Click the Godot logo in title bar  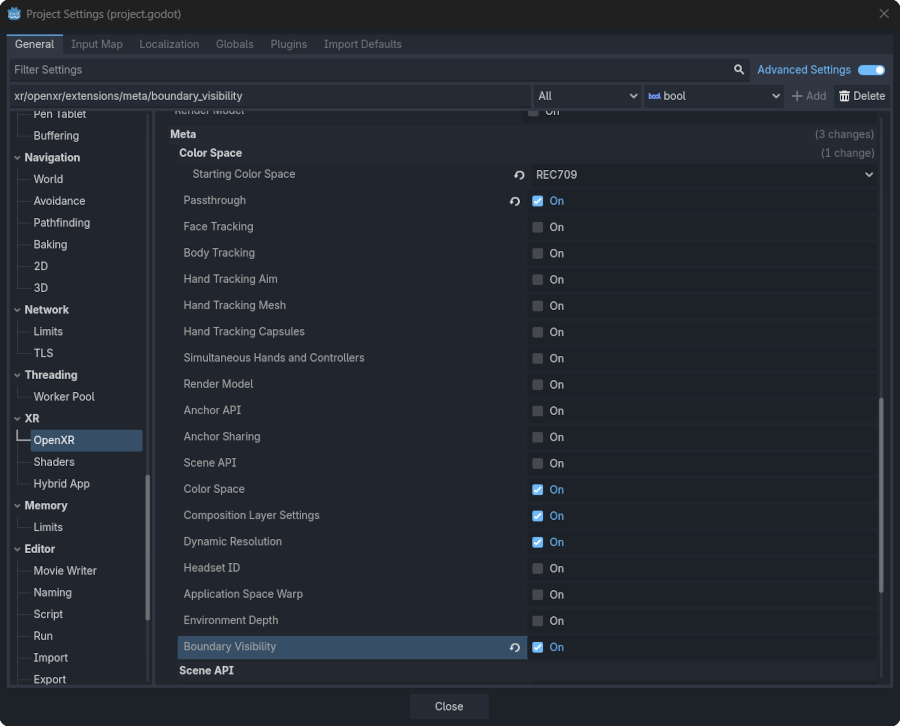tap(14, 14)
